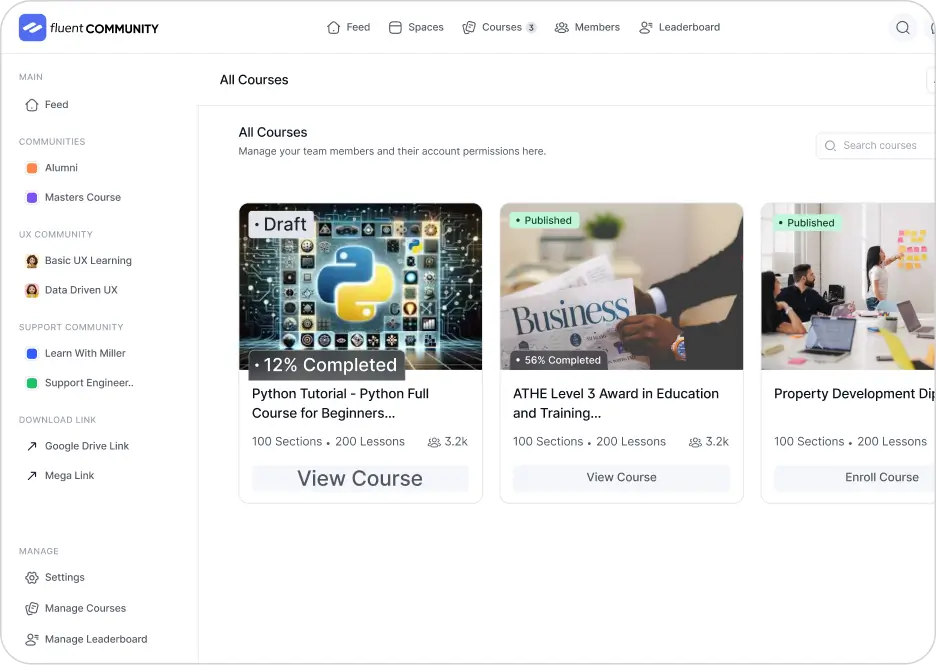Open the Google Drive Link
This screenshot has width=936, height=665.
click(x=87, y=447)
